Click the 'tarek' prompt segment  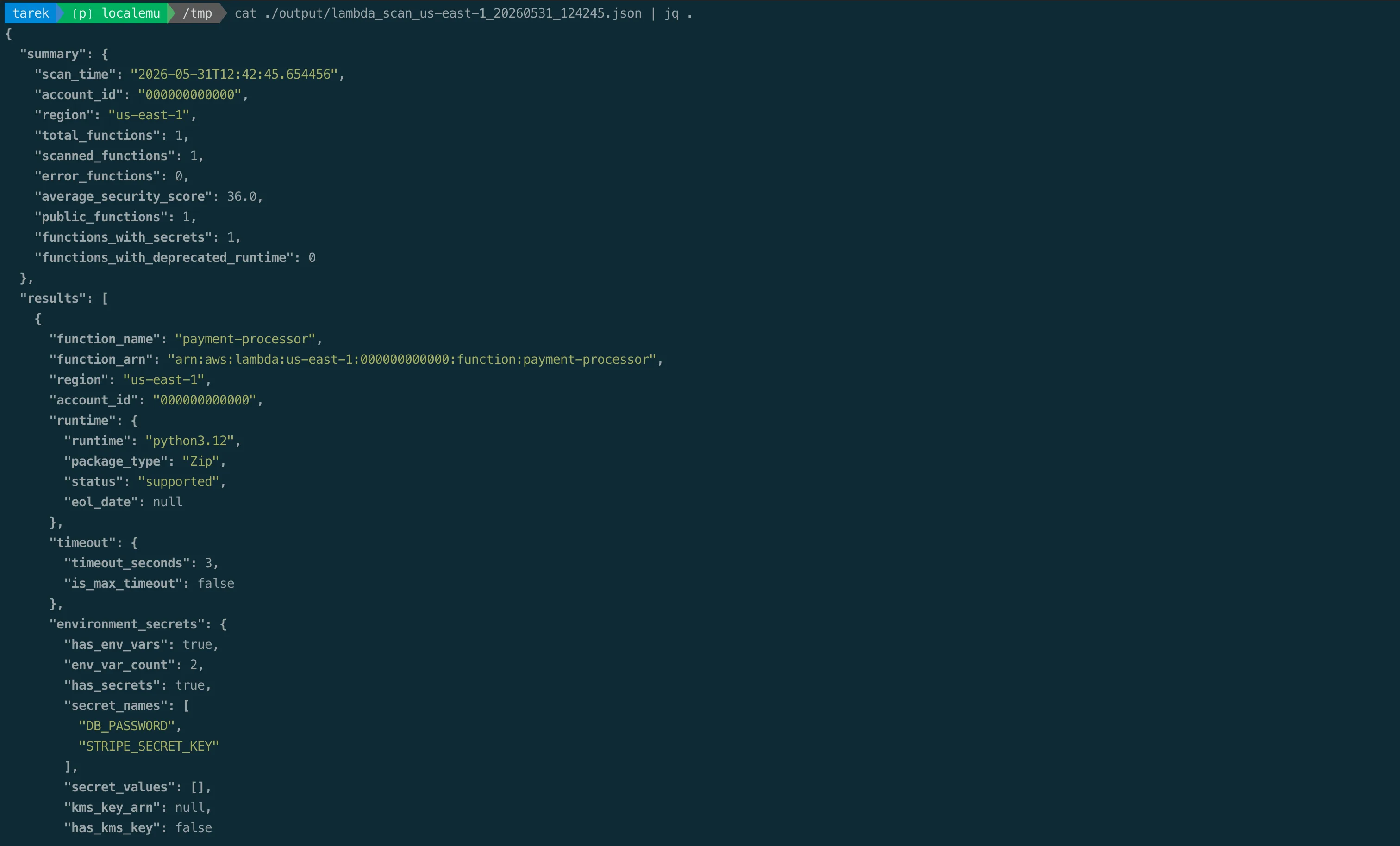31,13
